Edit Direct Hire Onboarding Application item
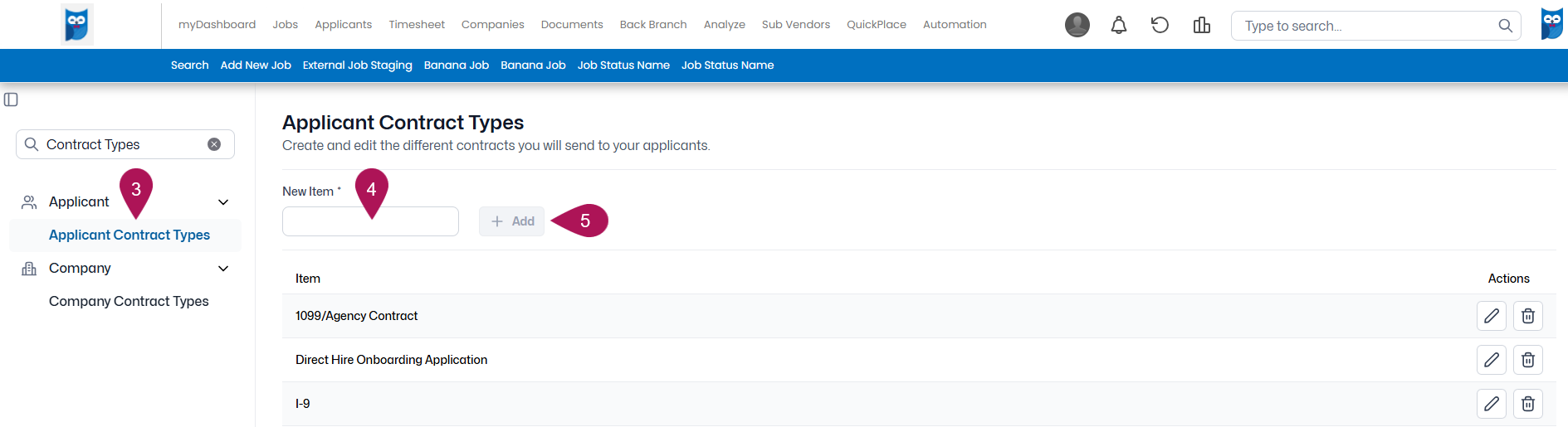The image size is (1568, 427). (x=1491, y=360)
